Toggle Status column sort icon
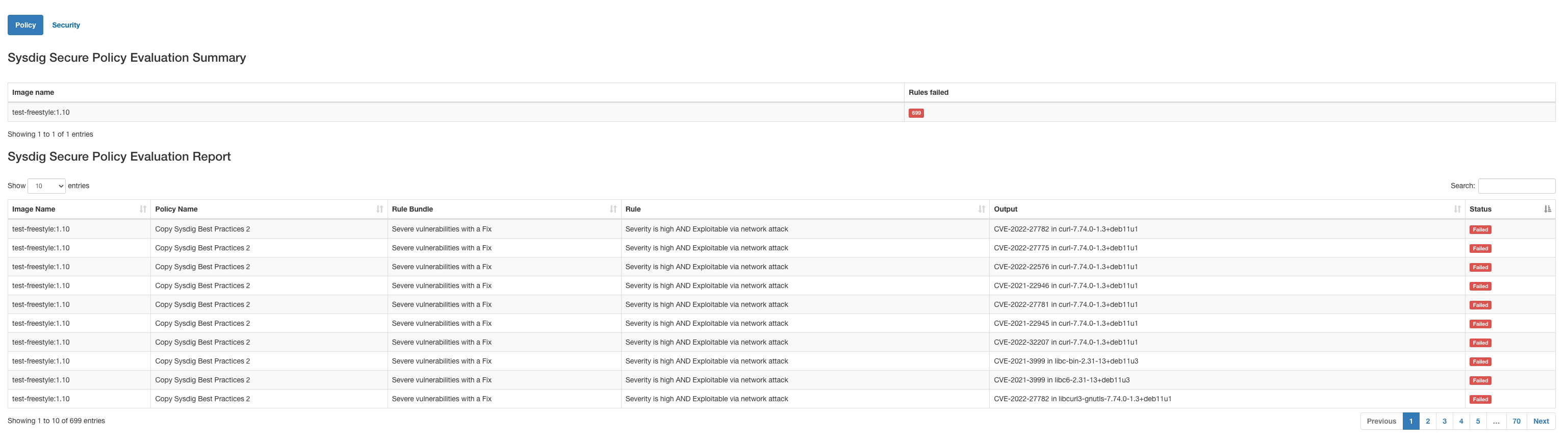The height and width of the screenshot is (442, 1568). coord(1547,209)
